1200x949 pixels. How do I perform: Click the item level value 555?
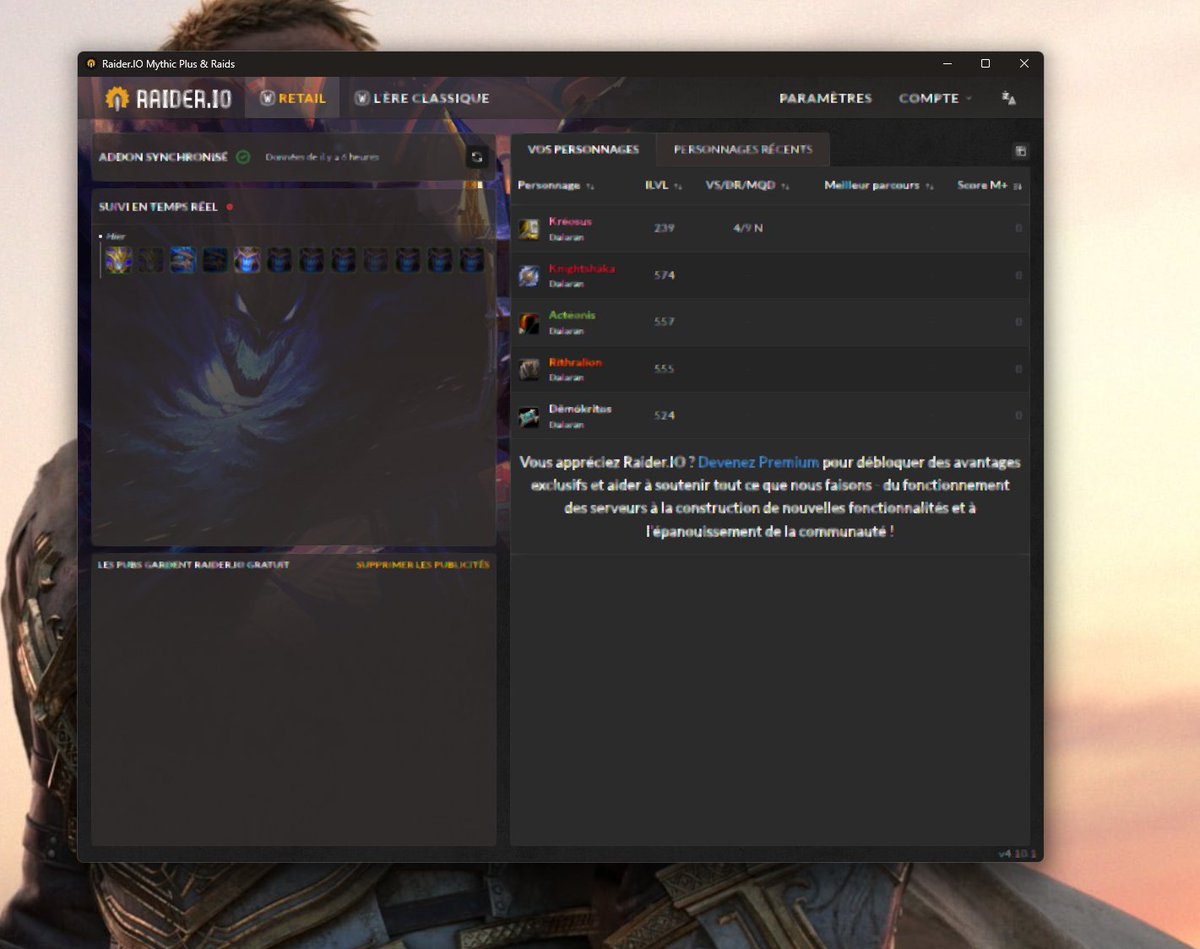click(664, 369)
